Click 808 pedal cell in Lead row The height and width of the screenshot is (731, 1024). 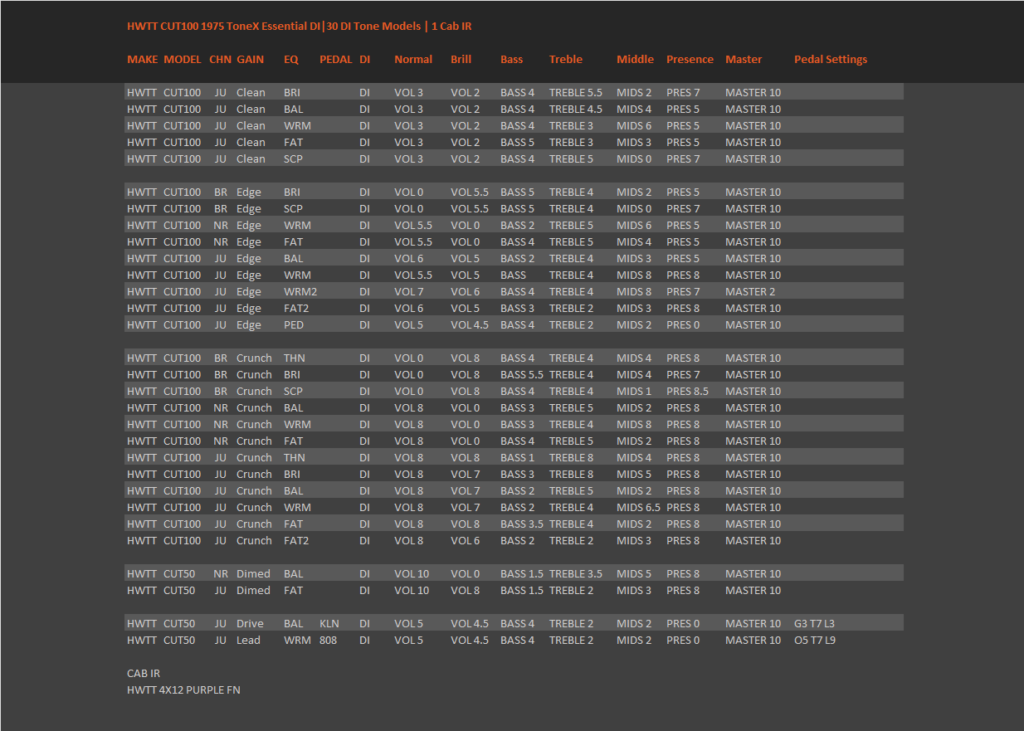point(328,640)
